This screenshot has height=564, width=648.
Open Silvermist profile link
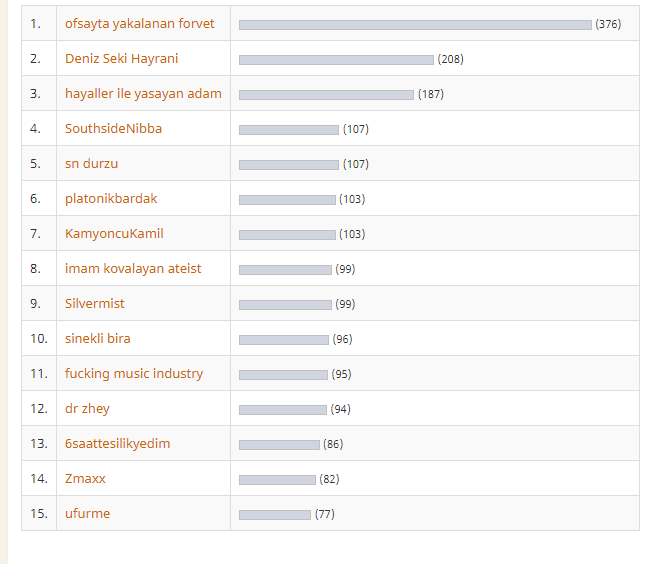pyautogui.click(x=95, y=304)
